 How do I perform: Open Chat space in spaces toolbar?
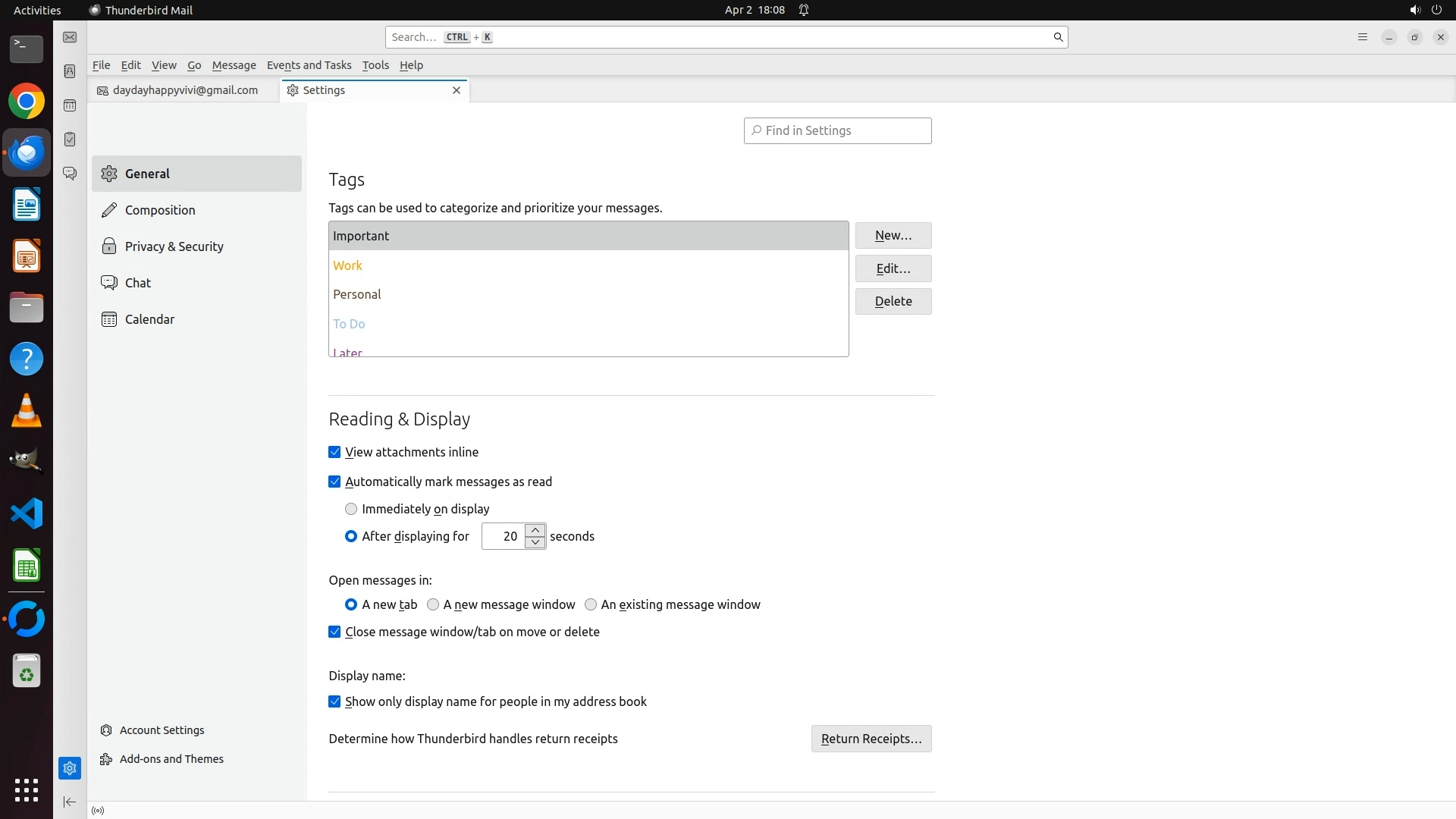70,174
